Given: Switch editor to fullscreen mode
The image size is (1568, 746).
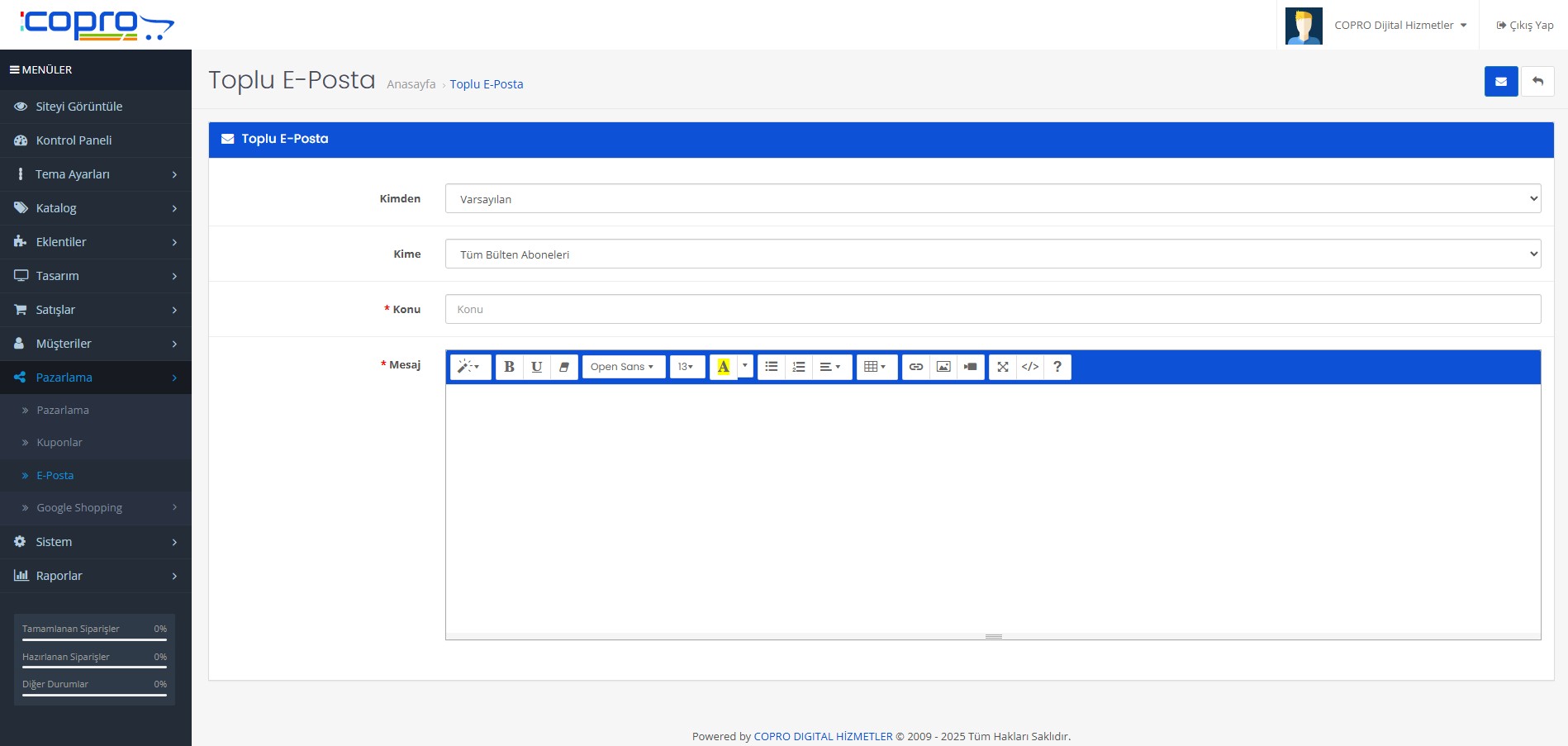Looking at the screenshot, I should click(x=1002, y=367).
